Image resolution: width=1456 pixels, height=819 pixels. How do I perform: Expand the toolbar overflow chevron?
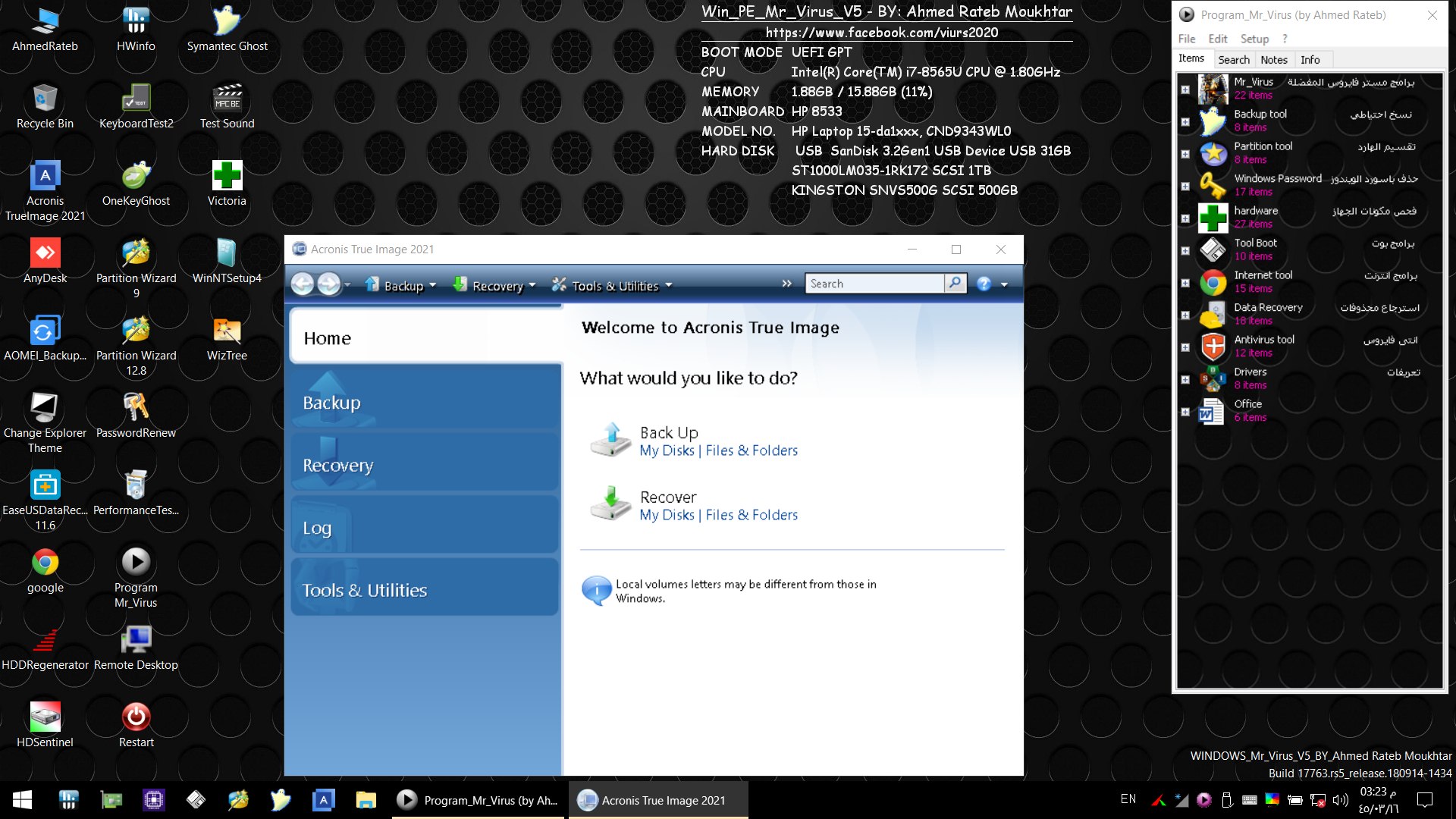pos(786,283)
